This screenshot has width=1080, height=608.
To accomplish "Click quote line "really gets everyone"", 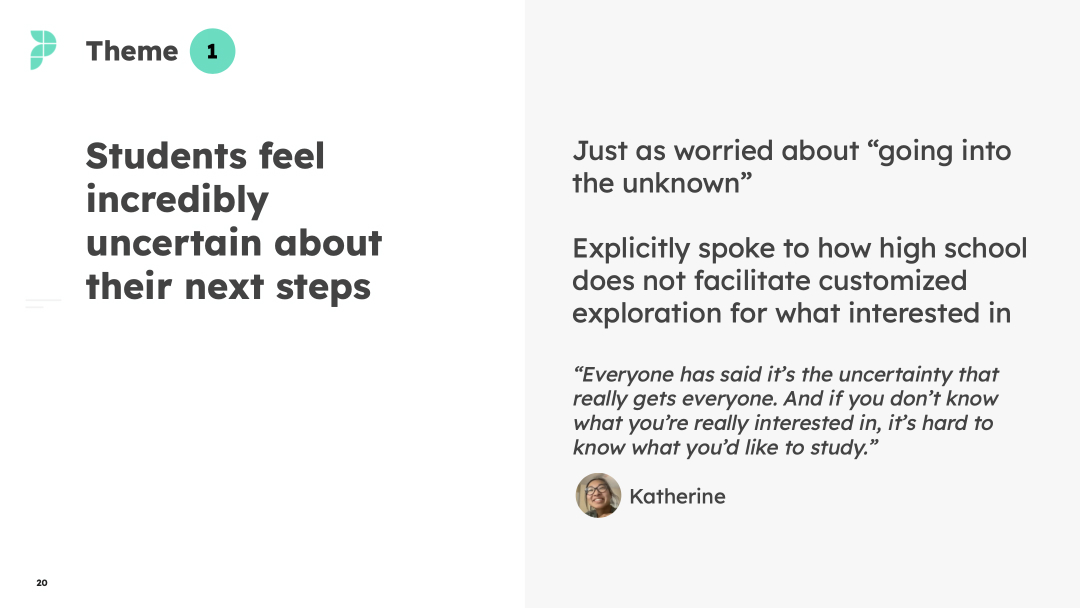I will point(785,399).
